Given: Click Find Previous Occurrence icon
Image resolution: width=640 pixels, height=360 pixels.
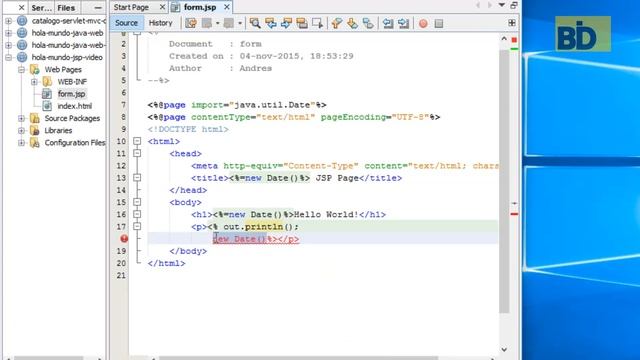Looking at the screenshot, I should pos(271,23).
